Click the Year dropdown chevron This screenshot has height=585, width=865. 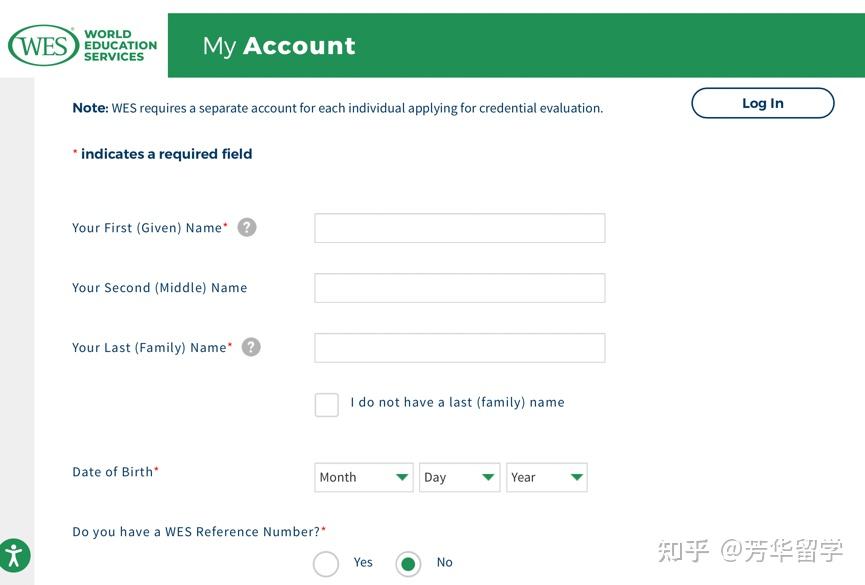pos(574,477)
